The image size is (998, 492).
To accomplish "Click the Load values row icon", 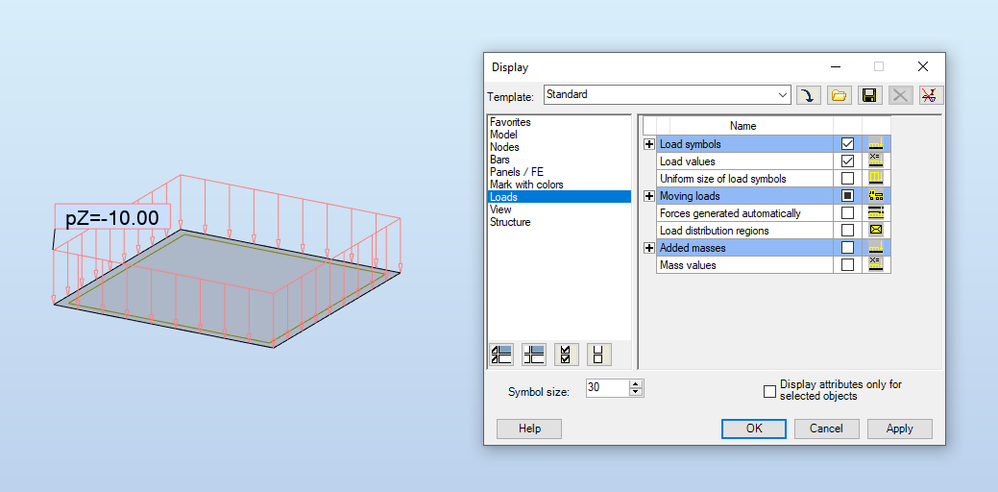I will click(876, 161).
